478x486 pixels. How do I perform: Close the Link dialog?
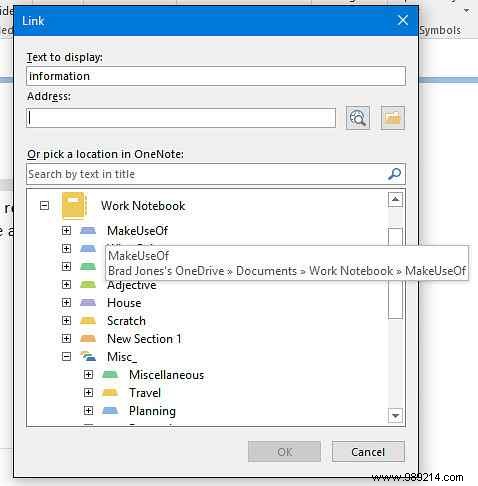(x=403, y=20)
